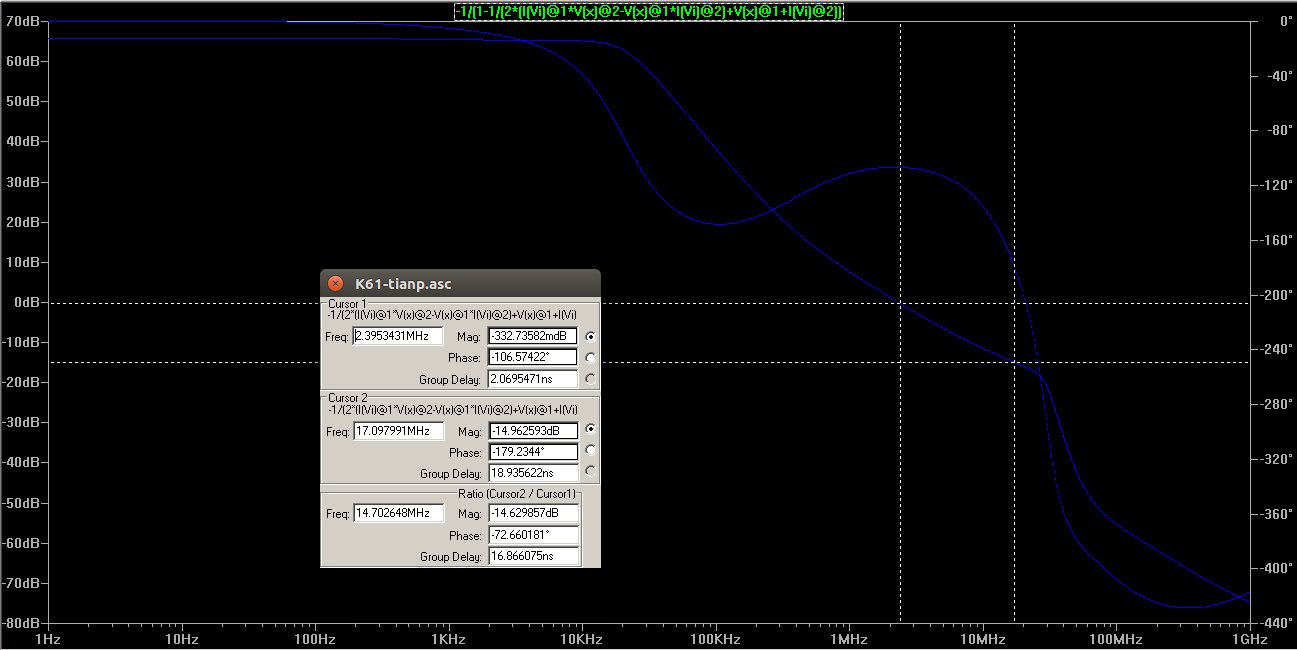This screenshot has height=650, width=1297.
Task: Click Cursor 1 Group Delay field 2.0695471ns
Action: [x=533, y=379]
